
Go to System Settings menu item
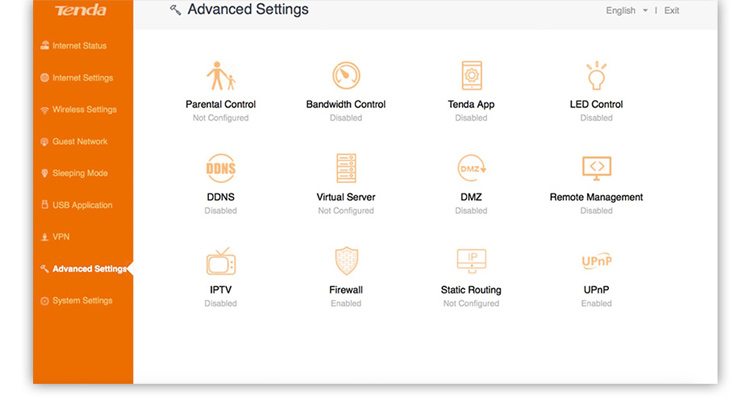(x=83, y=301)
